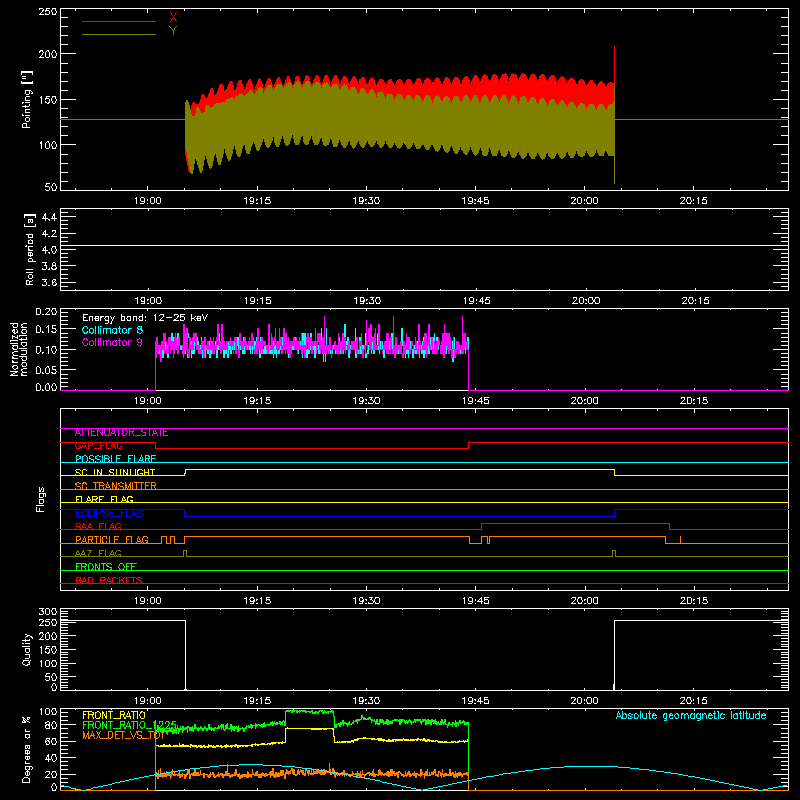Click the AAZ_FLAG pulse near 19:05

tap(185, 554)
